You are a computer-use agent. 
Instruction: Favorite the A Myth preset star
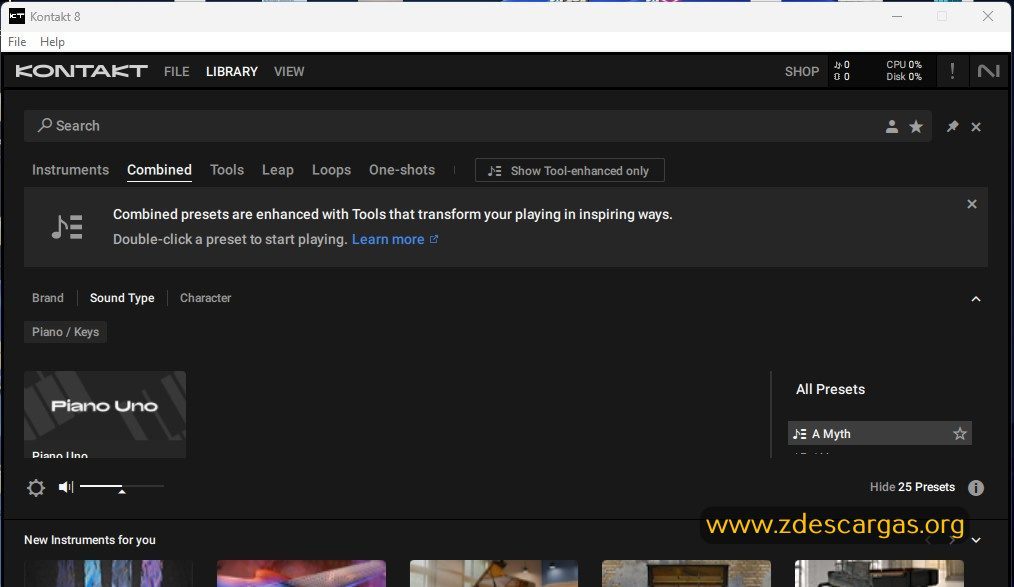pos(960,434)
